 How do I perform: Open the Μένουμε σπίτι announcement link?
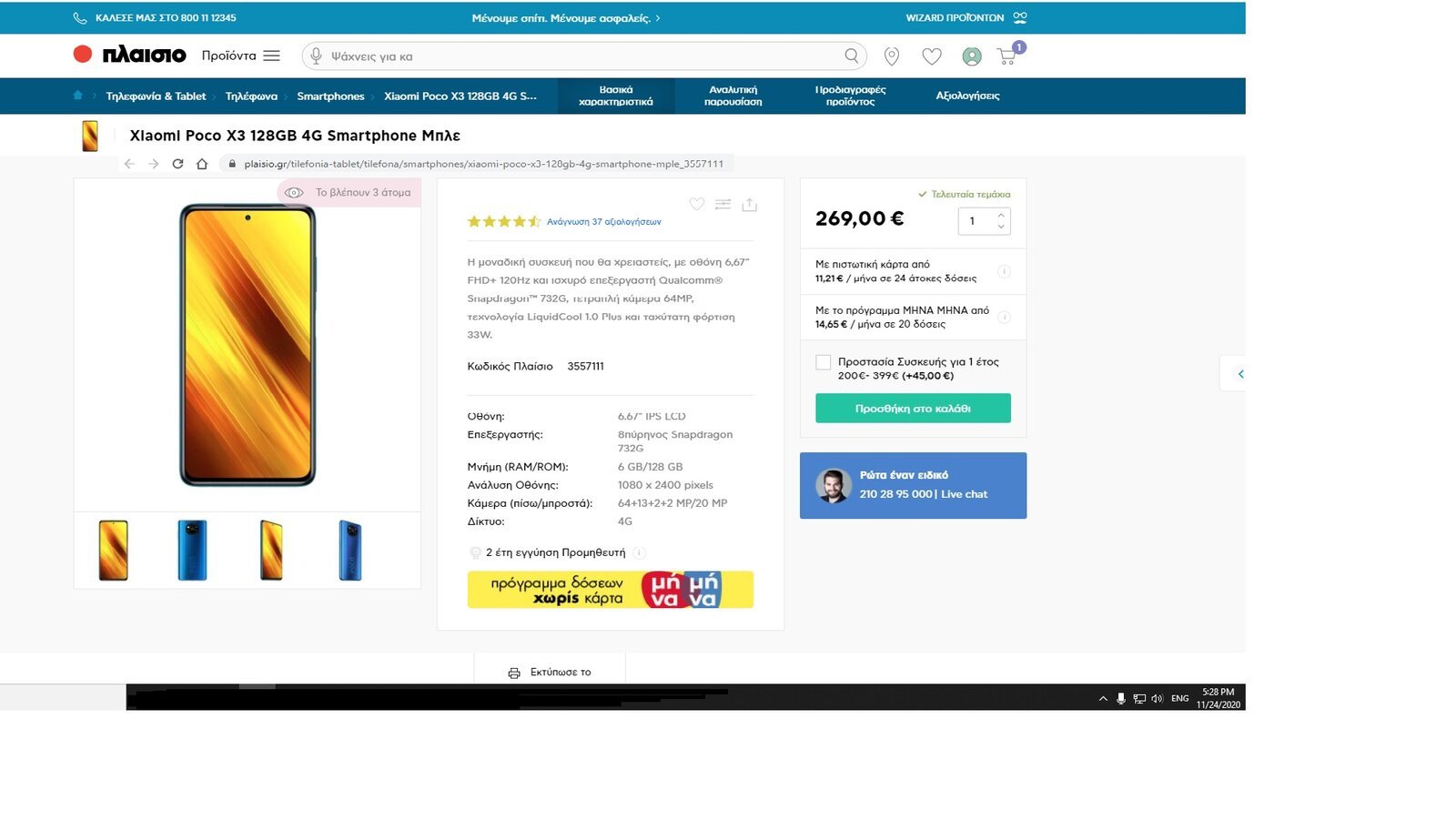pos(566,18)
